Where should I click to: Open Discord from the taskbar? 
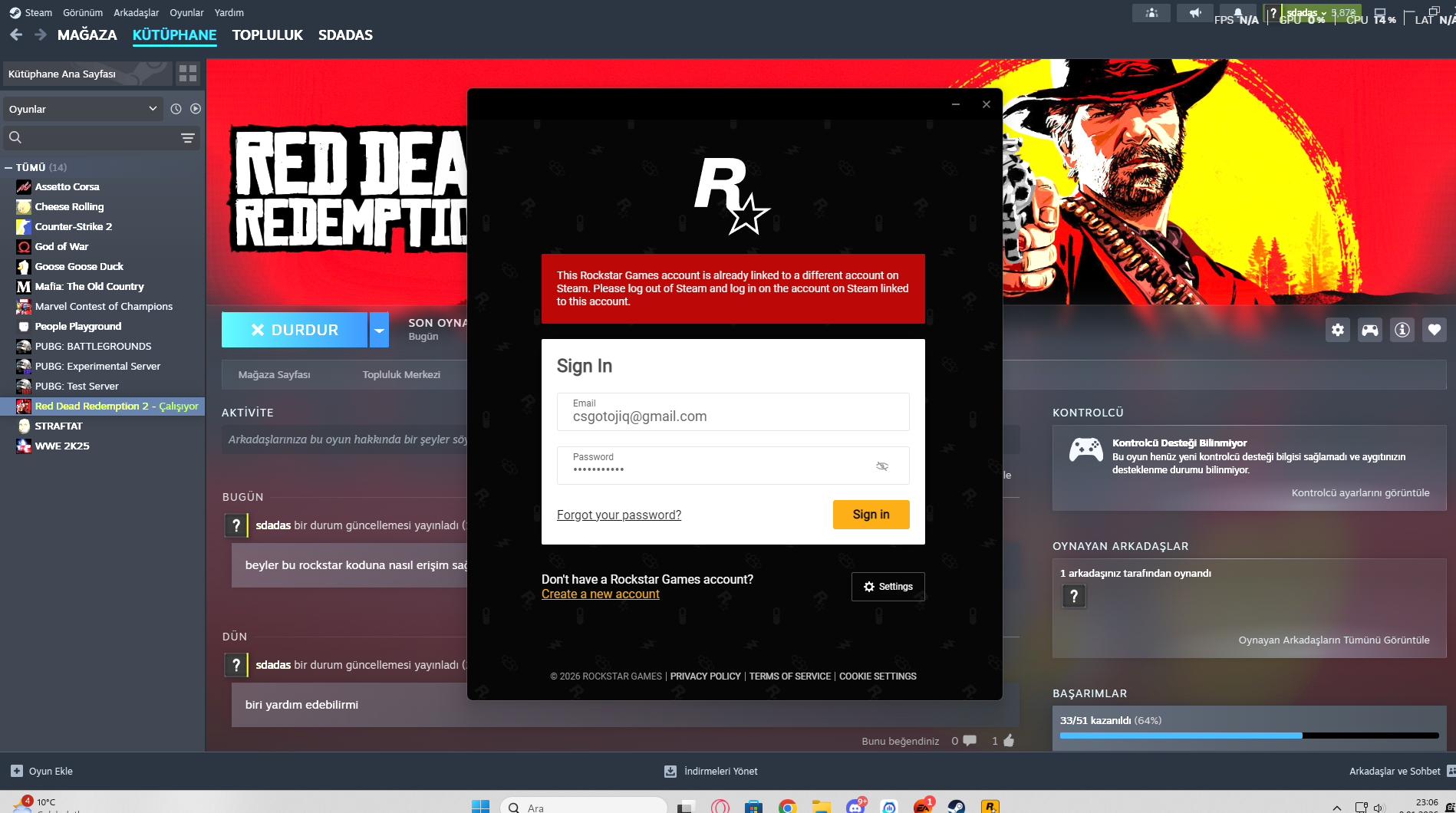855,806
